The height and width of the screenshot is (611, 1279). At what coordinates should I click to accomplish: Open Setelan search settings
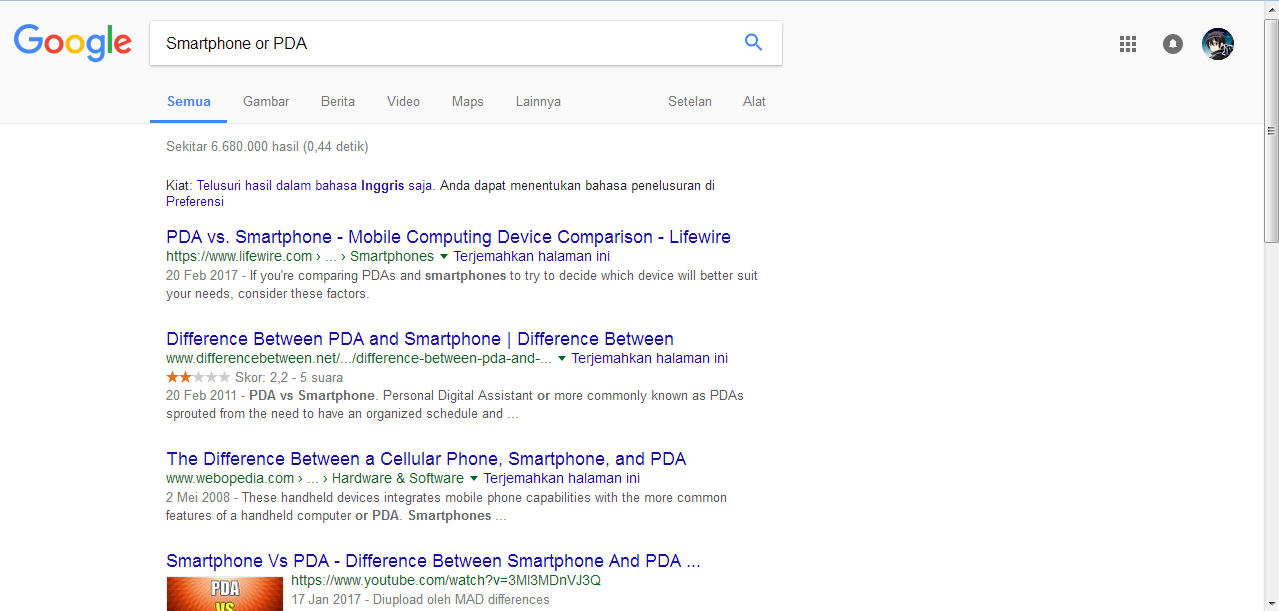690,101
